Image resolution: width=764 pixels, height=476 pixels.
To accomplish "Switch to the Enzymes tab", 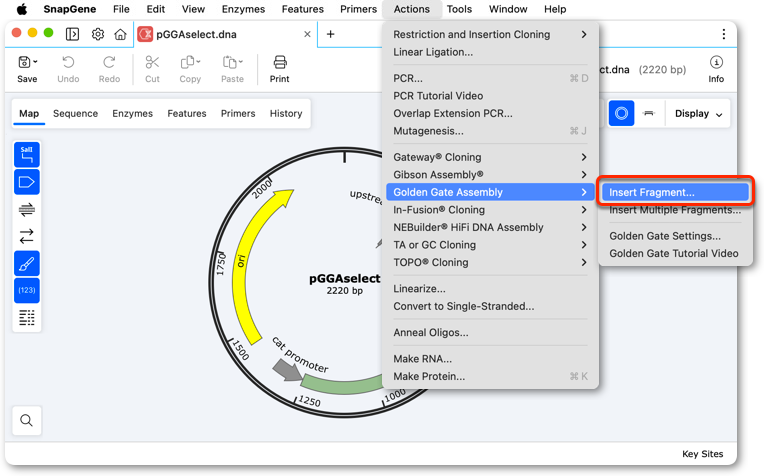I will [x=133, y=114].
